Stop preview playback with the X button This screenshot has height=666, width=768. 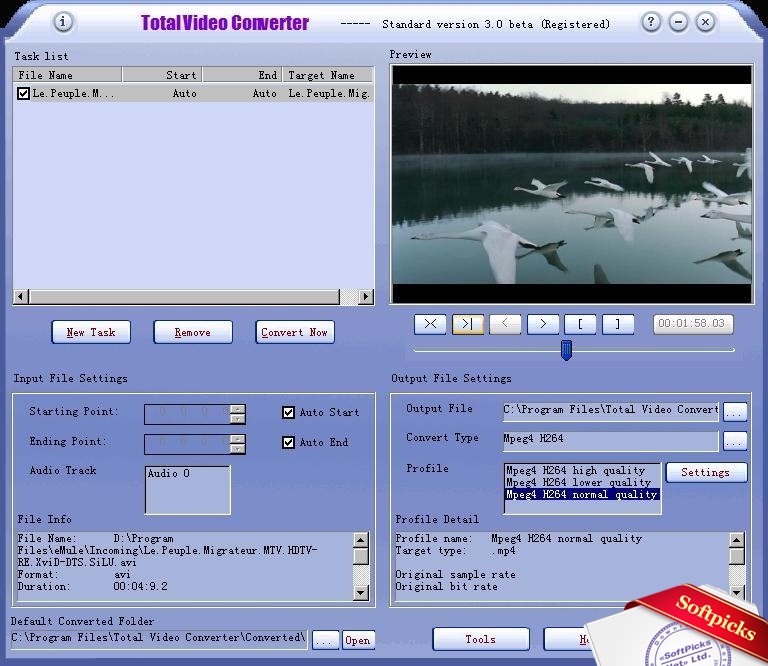(430, 324)
